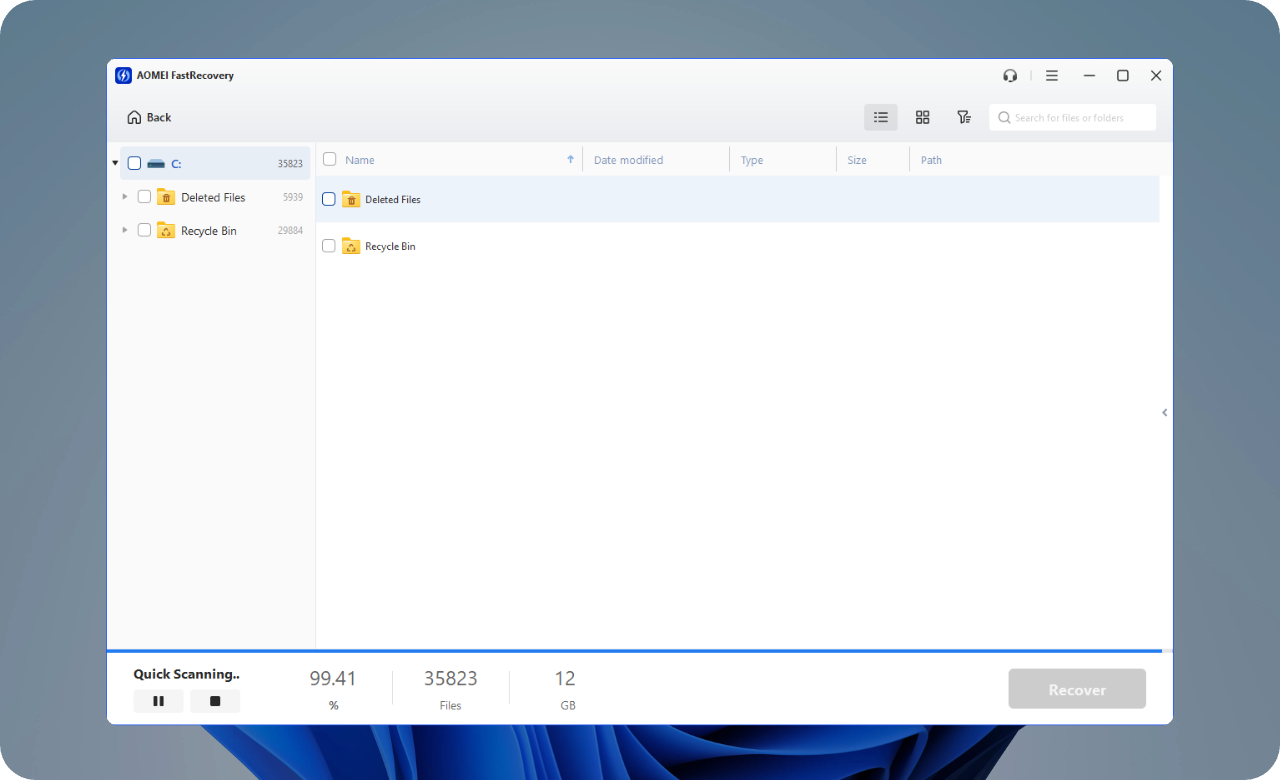Open the hamburger menu in title bar
Image resolution: width=1280 pixels, height=780 pixels.
pyautogui.click(x=1052, y=76)
